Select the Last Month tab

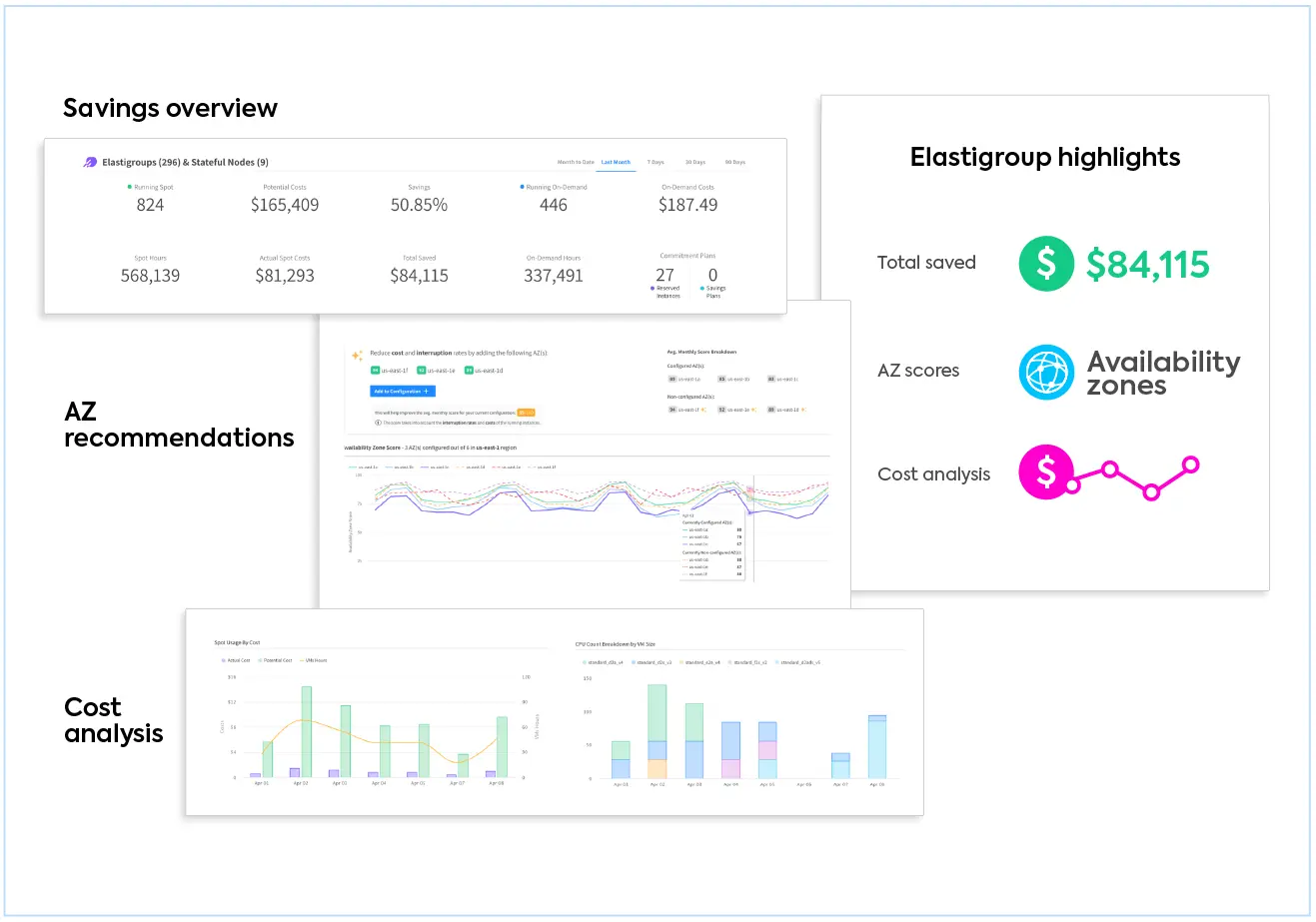point(616,162)
